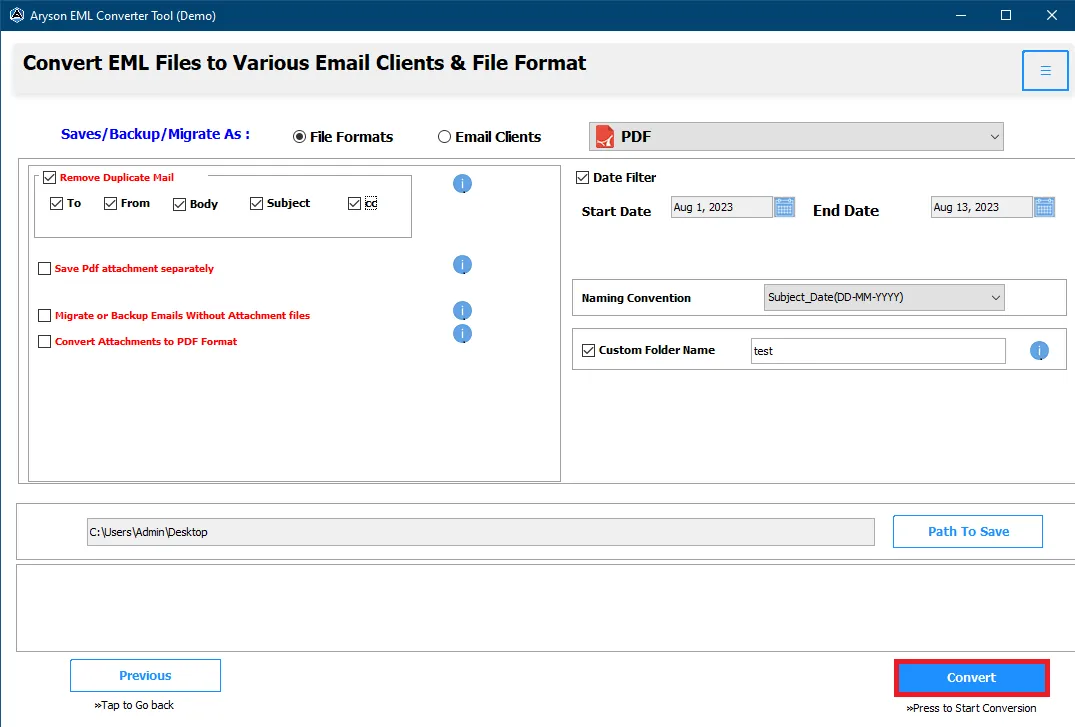Click the Convert button
The height and width of the screenshot is (727, 1075).
[x=971, y=678]
